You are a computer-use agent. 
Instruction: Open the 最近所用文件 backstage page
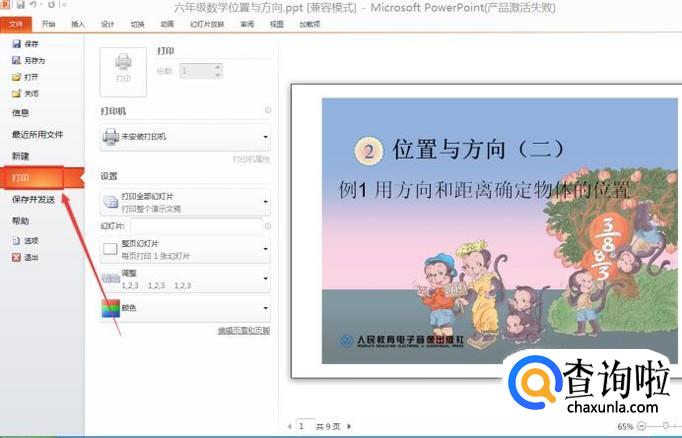tap(37, 134)
